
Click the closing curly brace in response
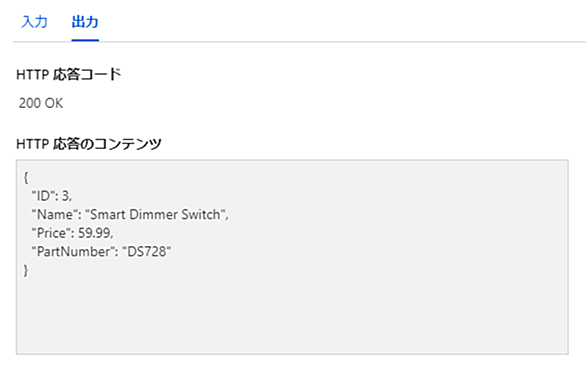[x=26, y=270]
